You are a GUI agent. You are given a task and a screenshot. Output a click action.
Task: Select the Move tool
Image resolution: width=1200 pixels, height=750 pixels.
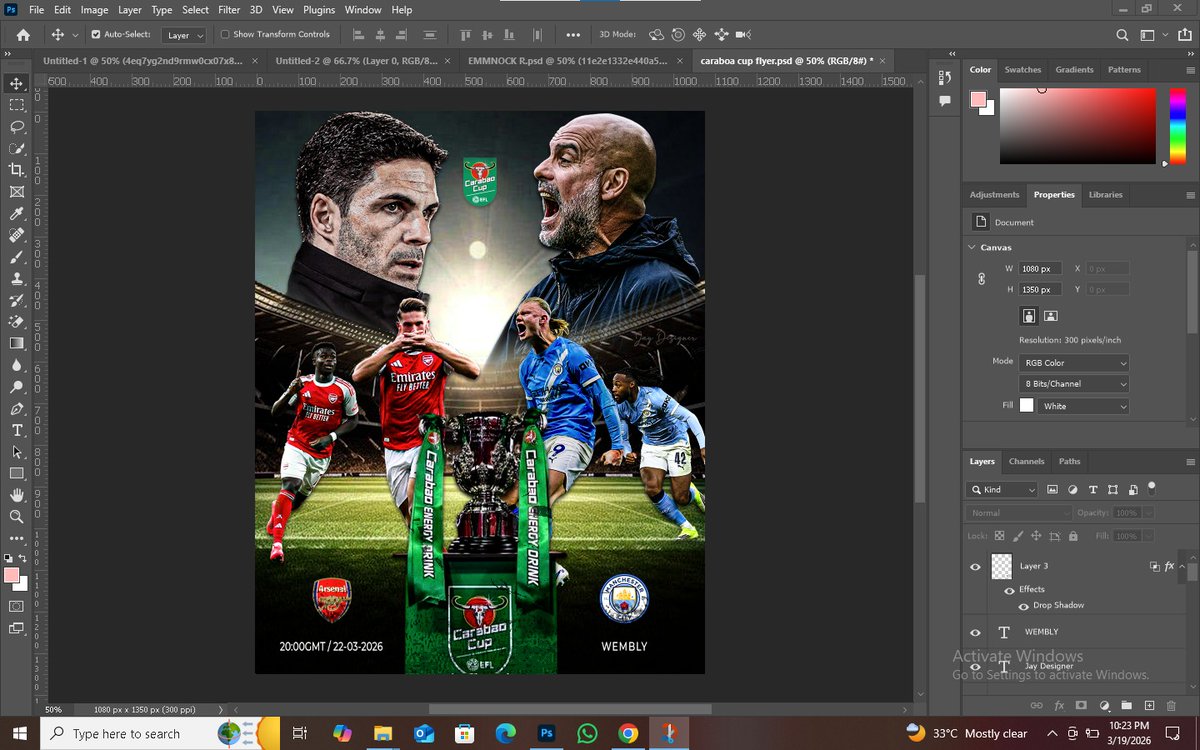pyautogui.click(x=17, y=83)
